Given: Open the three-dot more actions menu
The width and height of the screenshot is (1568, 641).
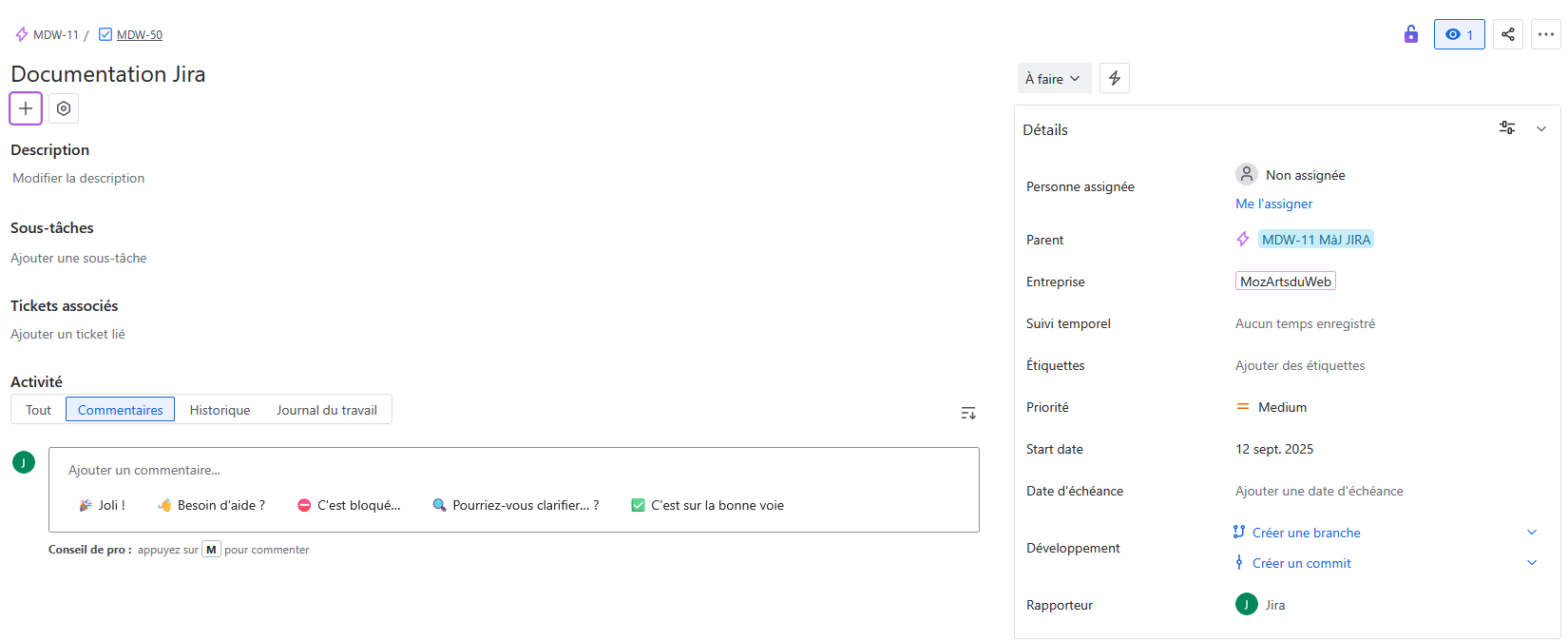Looking at the screenshot, I should pyautogui.click(x=1546, y=34).
